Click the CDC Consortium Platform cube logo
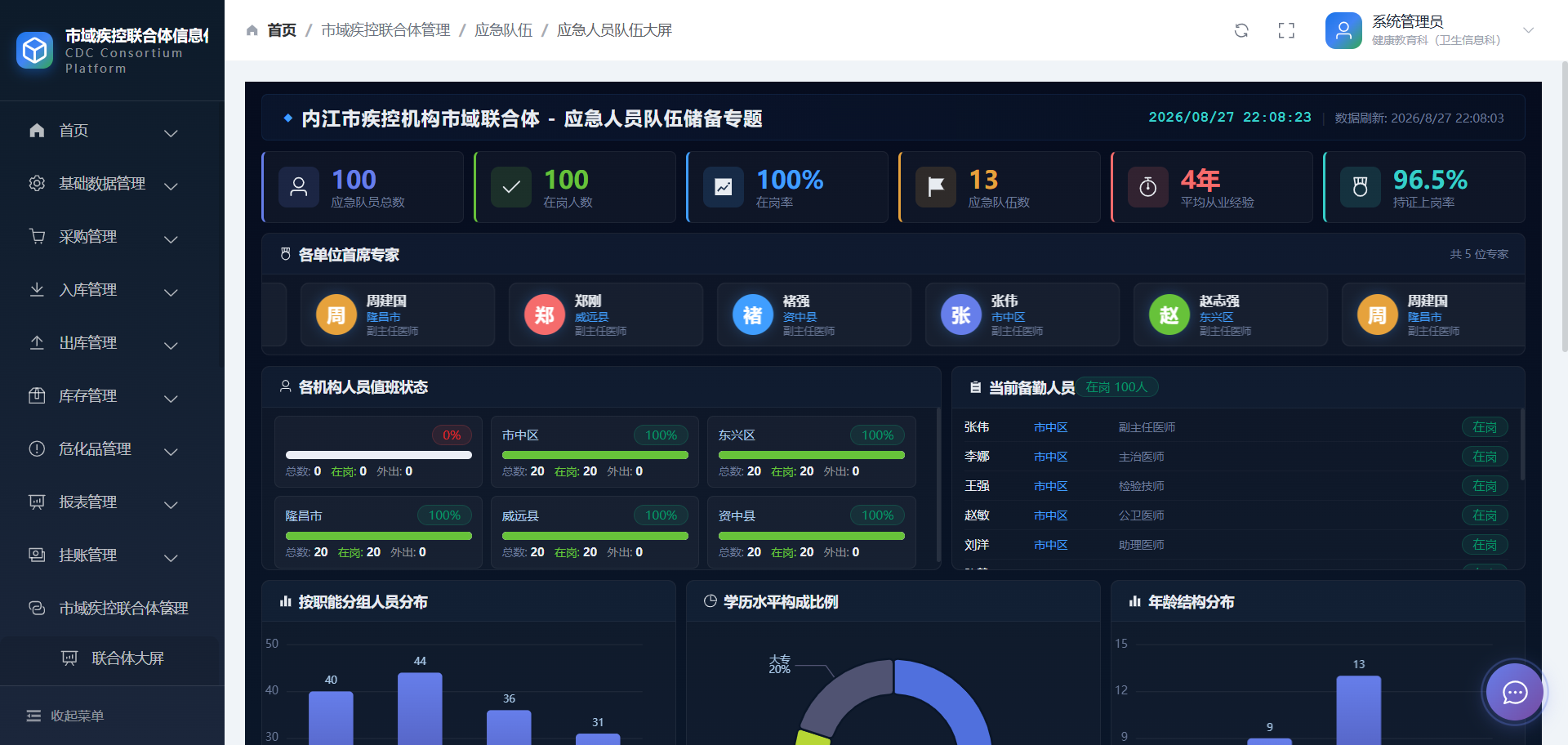The image size is (1568, 745). tap(34, 51)
